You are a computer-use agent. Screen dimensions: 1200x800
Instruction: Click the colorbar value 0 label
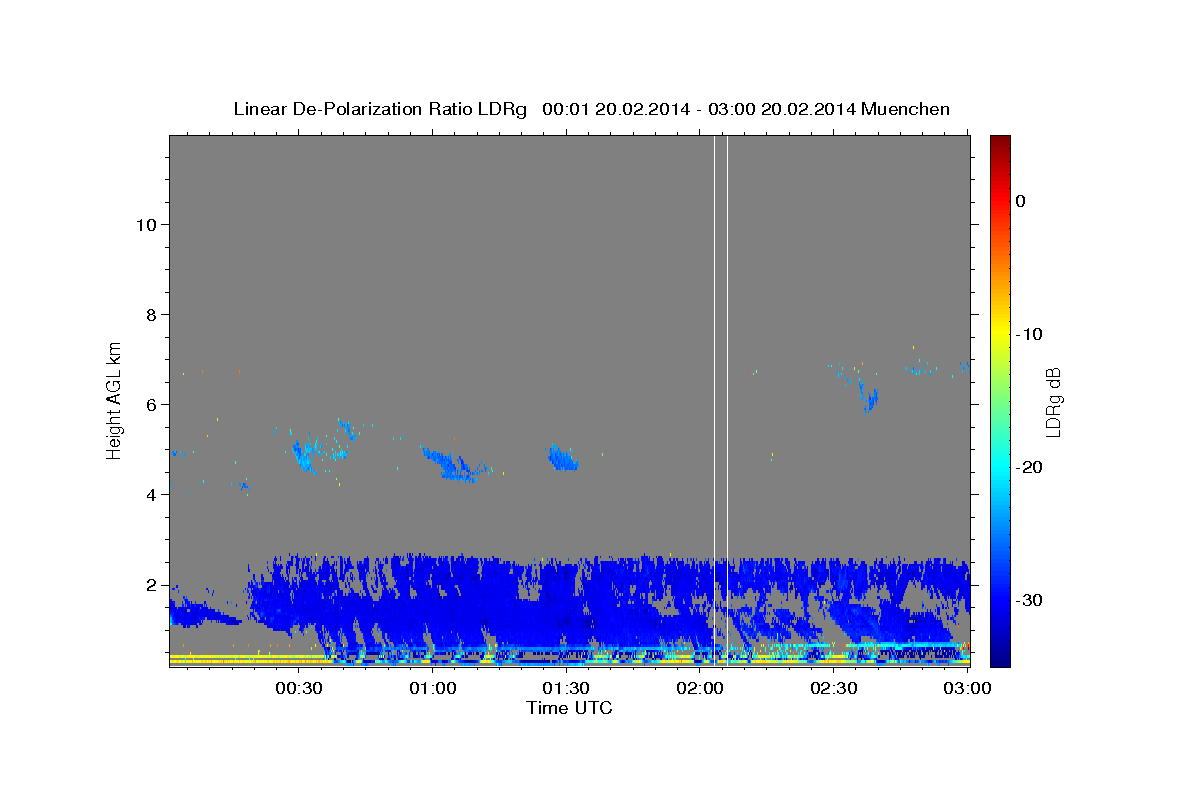pos(1021,201)
